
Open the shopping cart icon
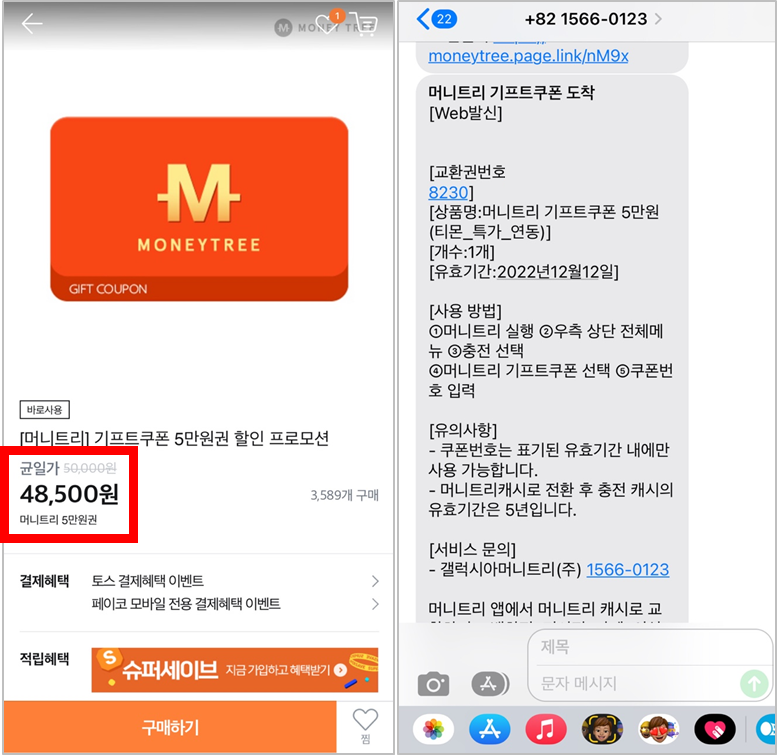pos(363,24)
